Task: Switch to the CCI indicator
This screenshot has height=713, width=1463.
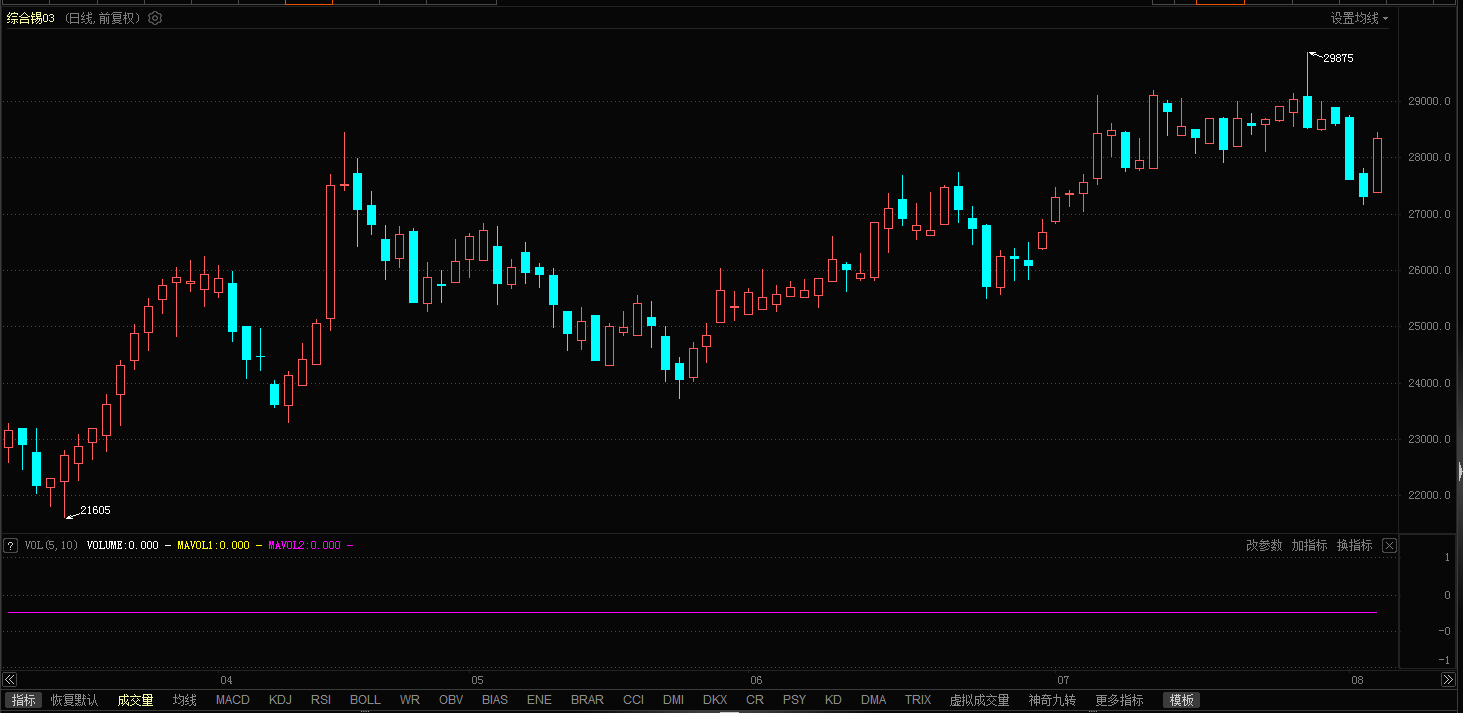Action: (x=633, y=700)
